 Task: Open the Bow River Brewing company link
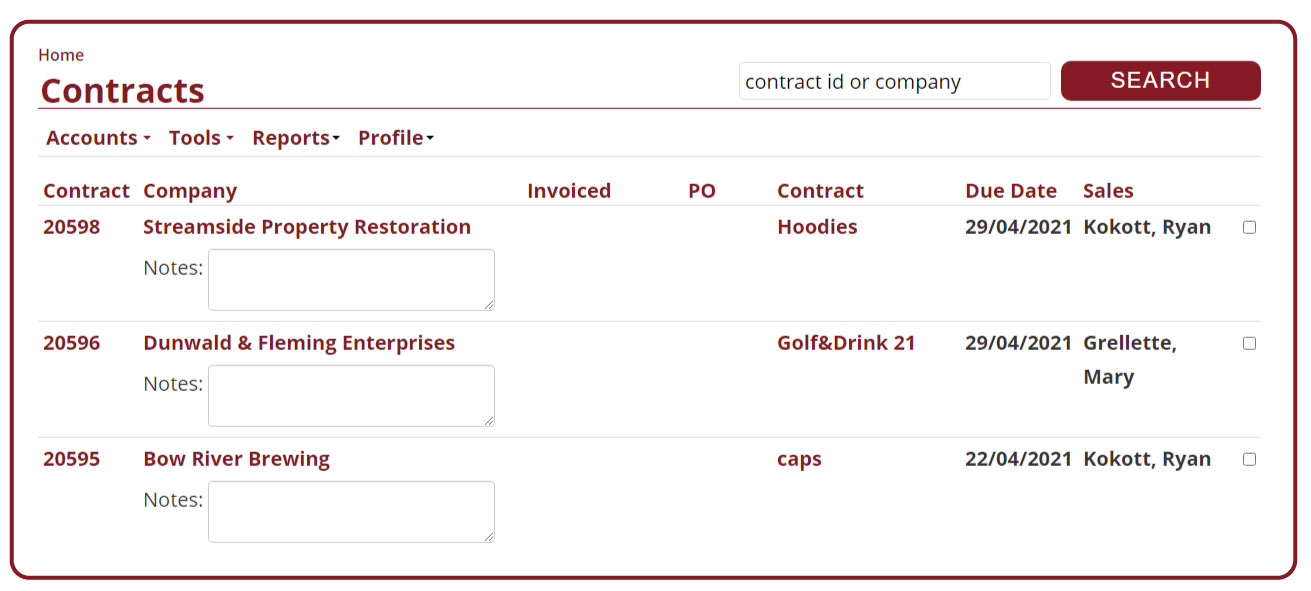tap(236, 459)
